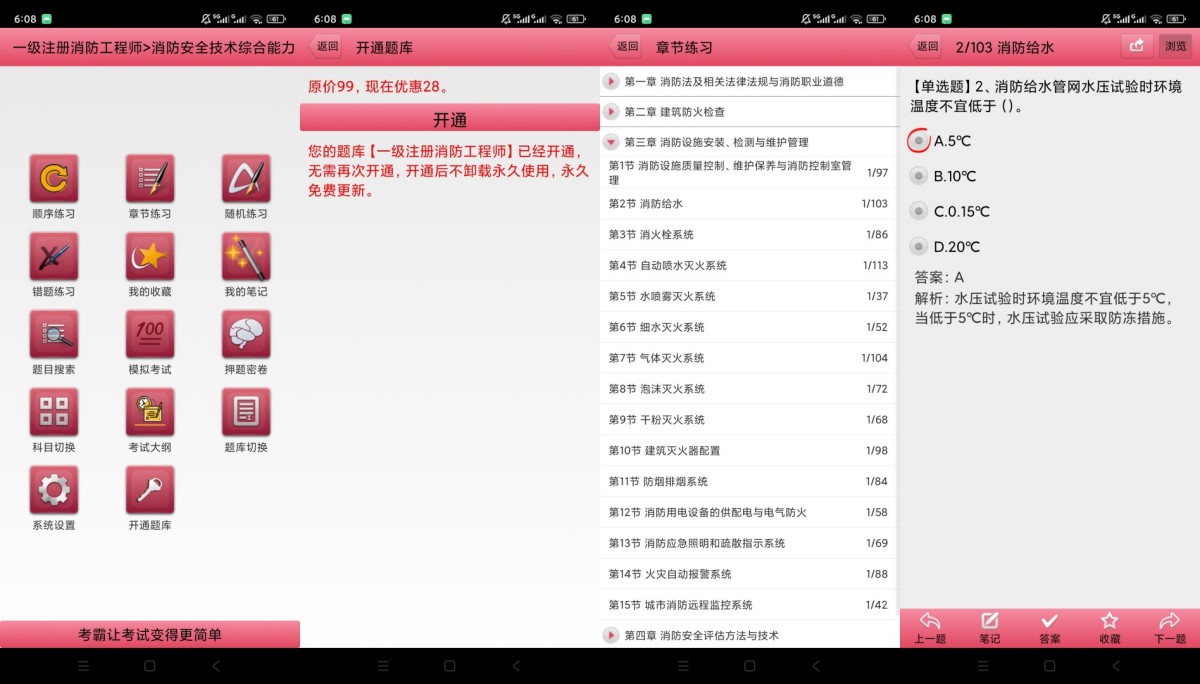Collapse 第三章 消防设施安装、检测与维护管理
This screenshot has width=1200, height=684.
750,142
